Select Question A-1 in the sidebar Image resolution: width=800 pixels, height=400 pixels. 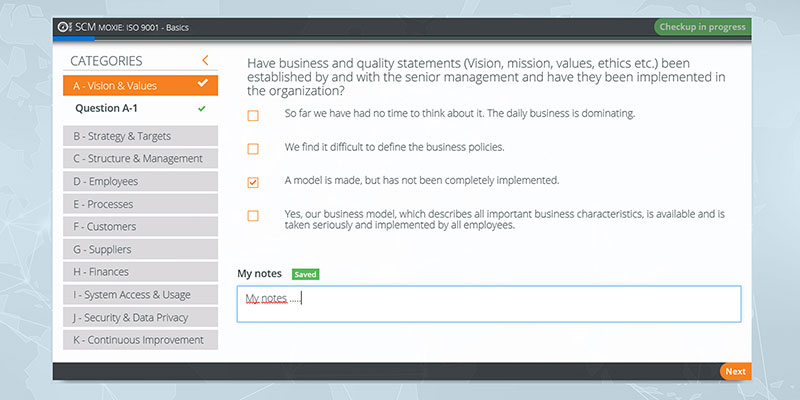[x=106, y=108]
